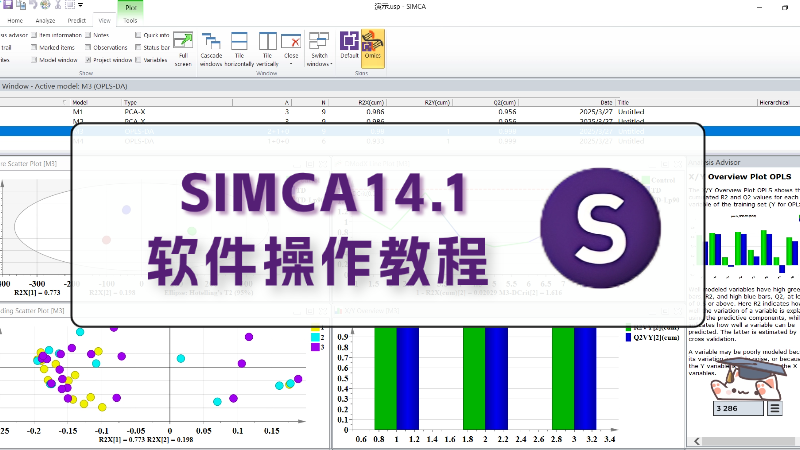Screen dimensions: 800x450
Task: Open the Analyze ribbon tab
Action: (45, 20)
